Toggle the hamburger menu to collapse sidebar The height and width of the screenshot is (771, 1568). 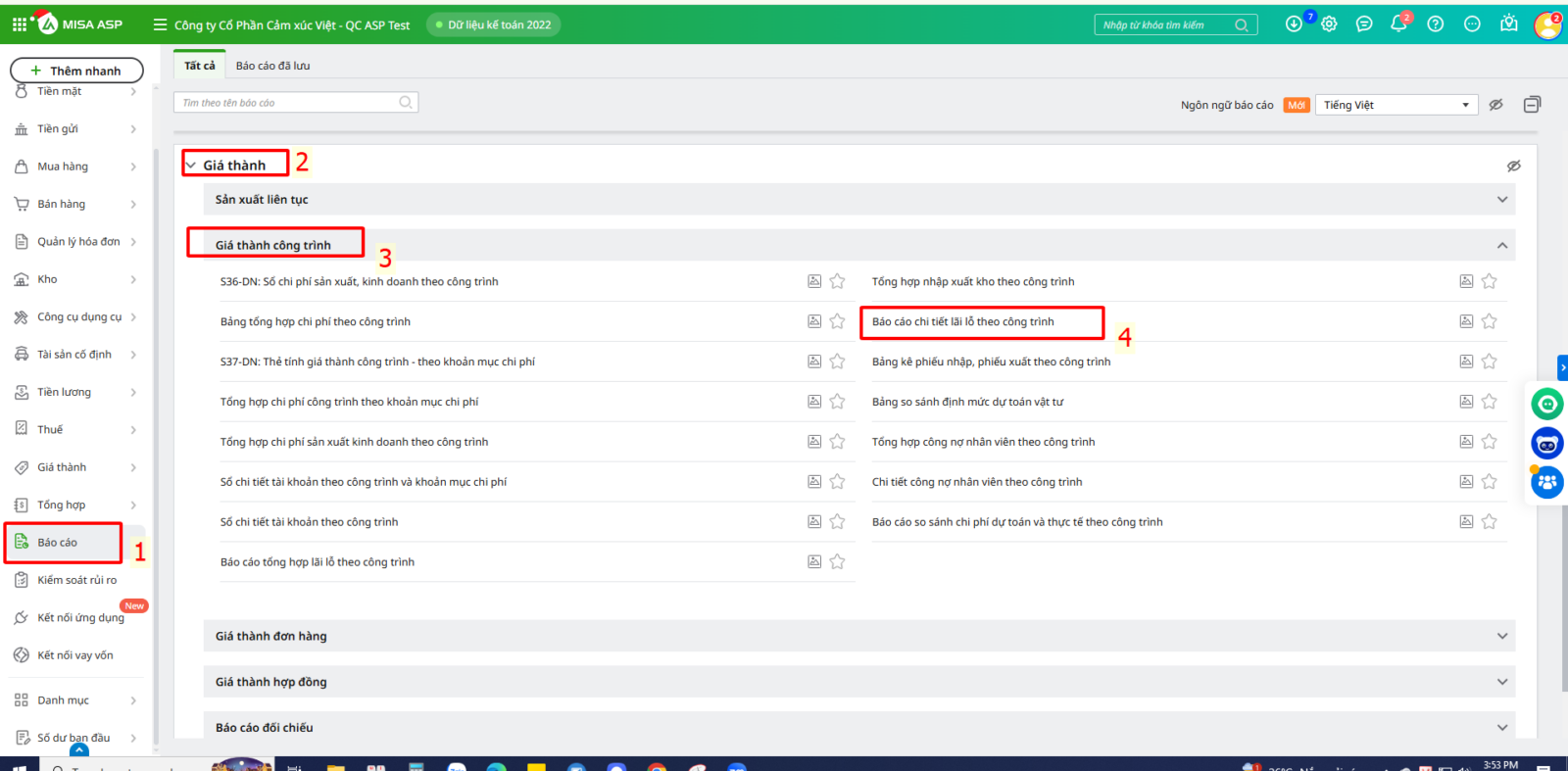160,24
